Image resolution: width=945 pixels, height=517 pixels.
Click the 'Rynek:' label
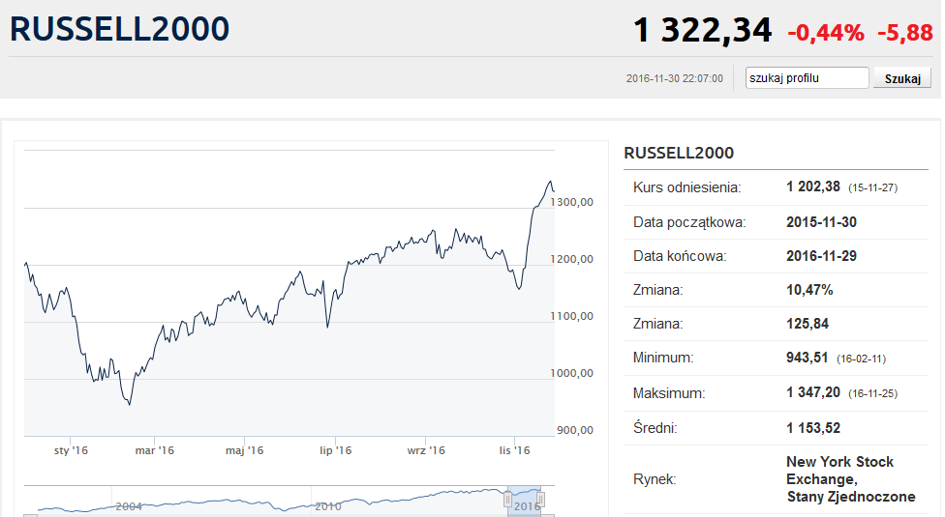655,480
